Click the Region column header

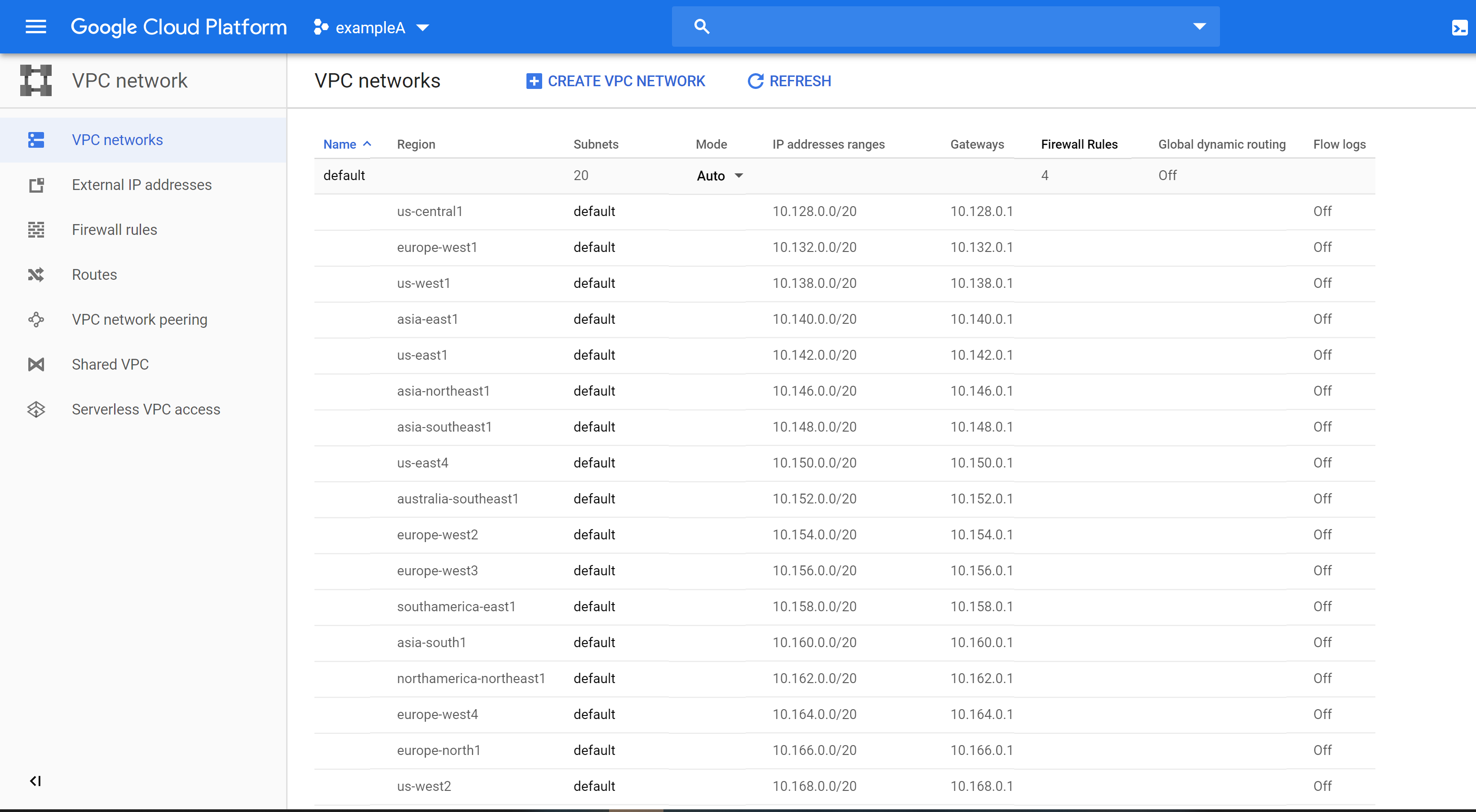click(x=416, y=145)
